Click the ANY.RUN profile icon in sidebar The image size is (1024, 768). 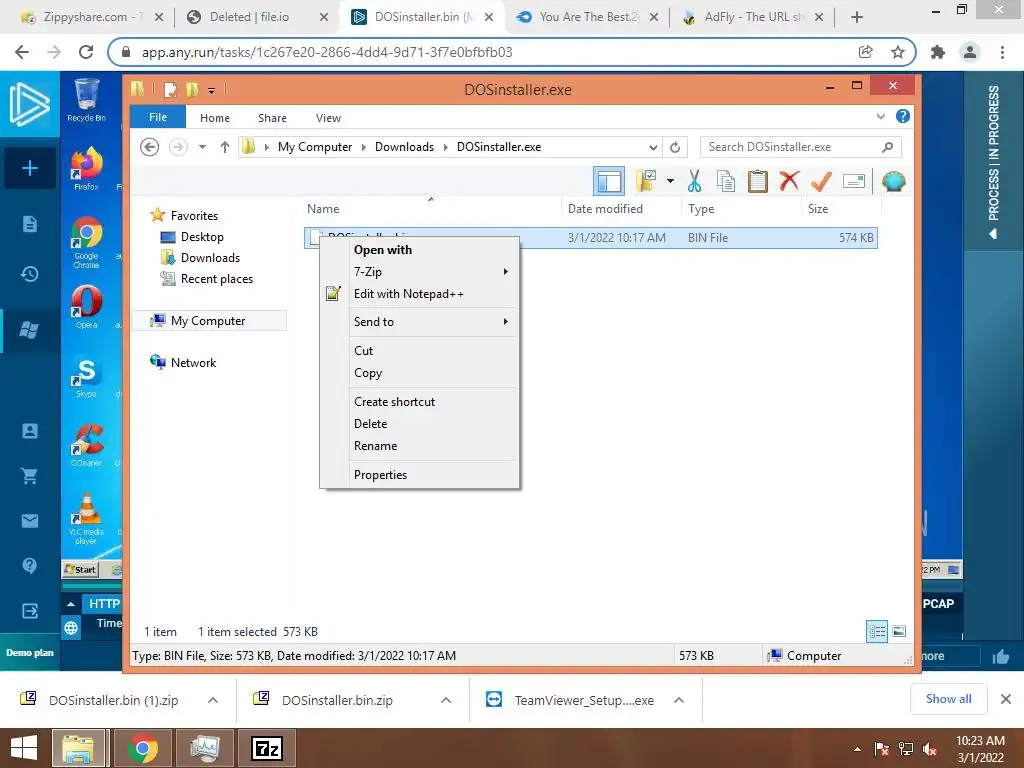click(30, 431)
